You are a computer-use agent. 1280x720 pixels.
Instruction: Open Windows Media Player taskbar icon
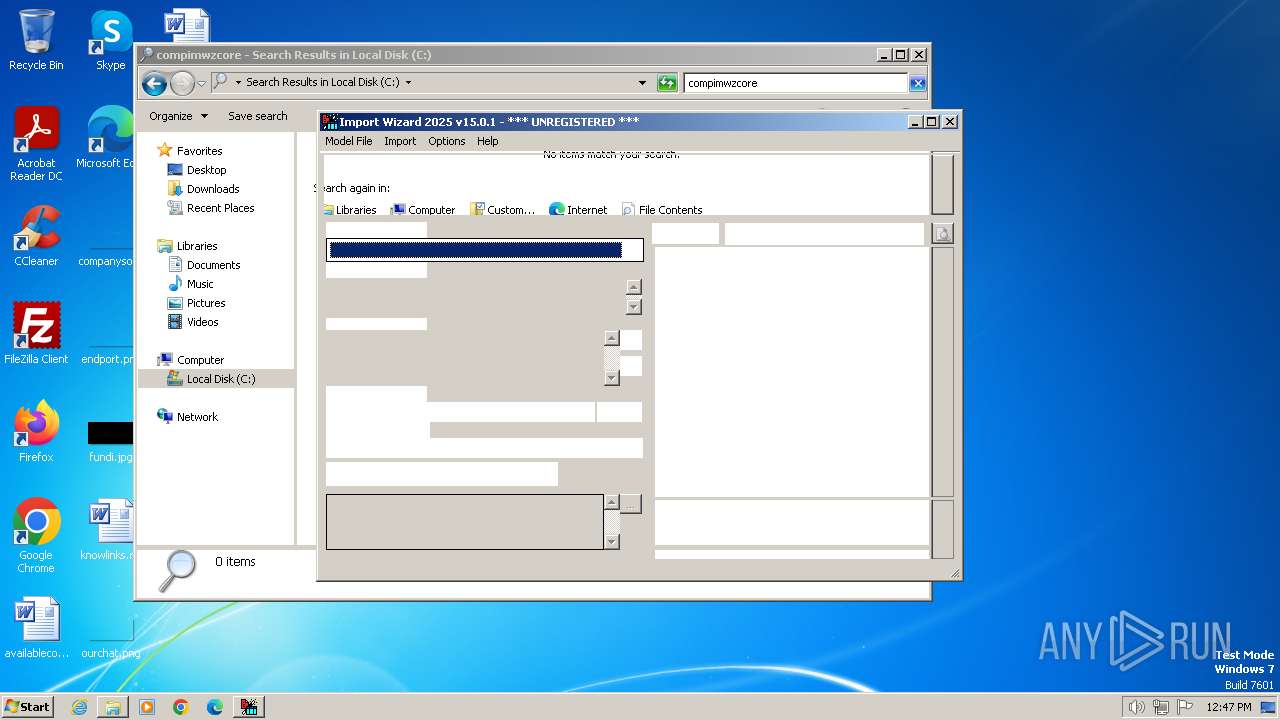click(x=147, y=707)
